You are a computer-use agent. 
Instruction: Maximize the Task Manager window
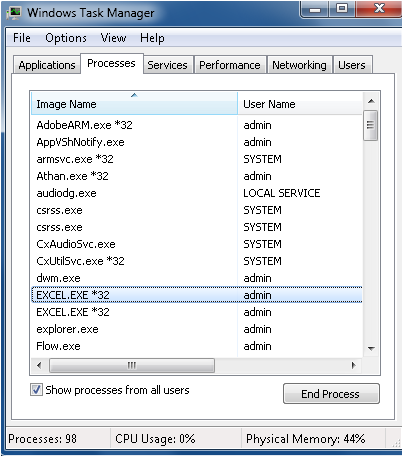point(342,8)
